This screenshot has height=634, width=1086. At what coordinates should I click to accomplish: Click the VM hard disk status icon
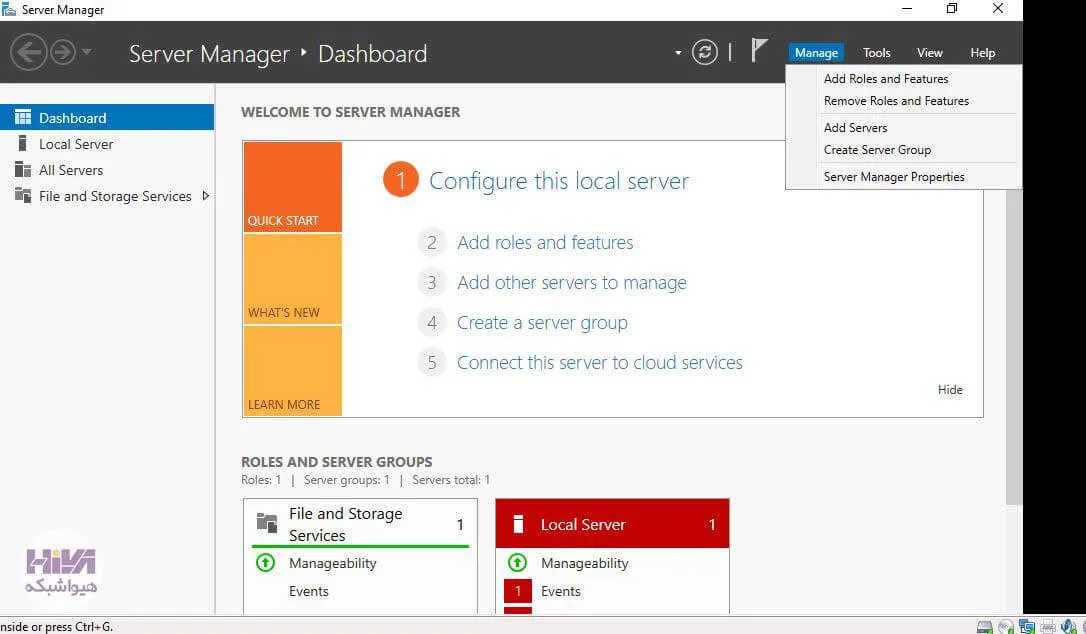point(984,627)
